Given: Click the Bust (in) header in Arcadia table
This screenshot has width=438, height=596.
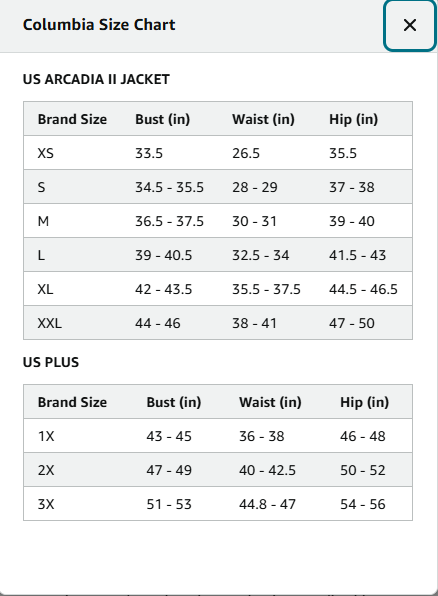Looking at the screenshot, I should (x=162, y=119).
